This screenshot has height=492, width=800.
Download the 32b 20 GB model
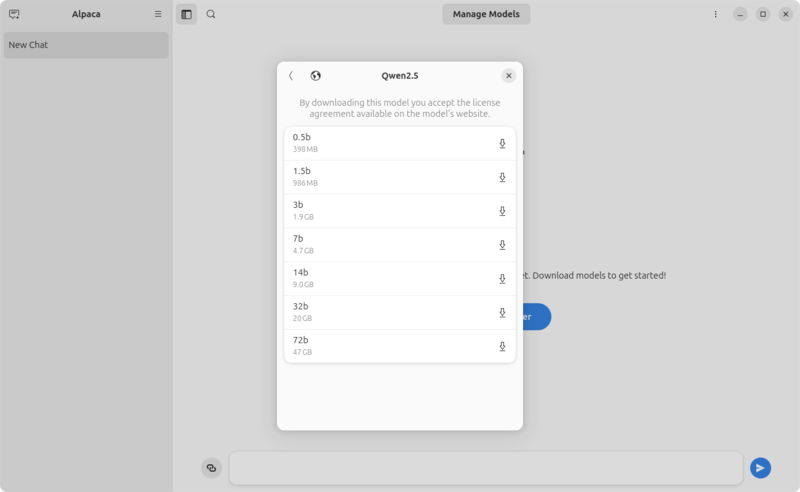502,314
